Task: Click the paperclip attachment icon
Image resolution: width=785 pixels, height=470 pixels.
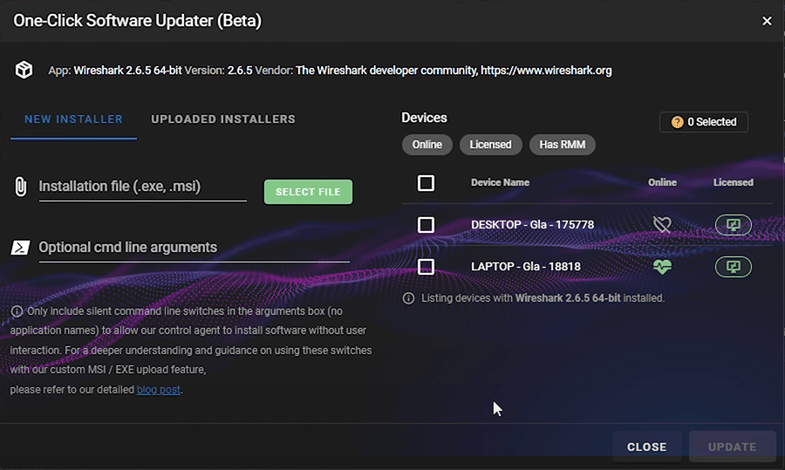Action: (x=21, y=187)
